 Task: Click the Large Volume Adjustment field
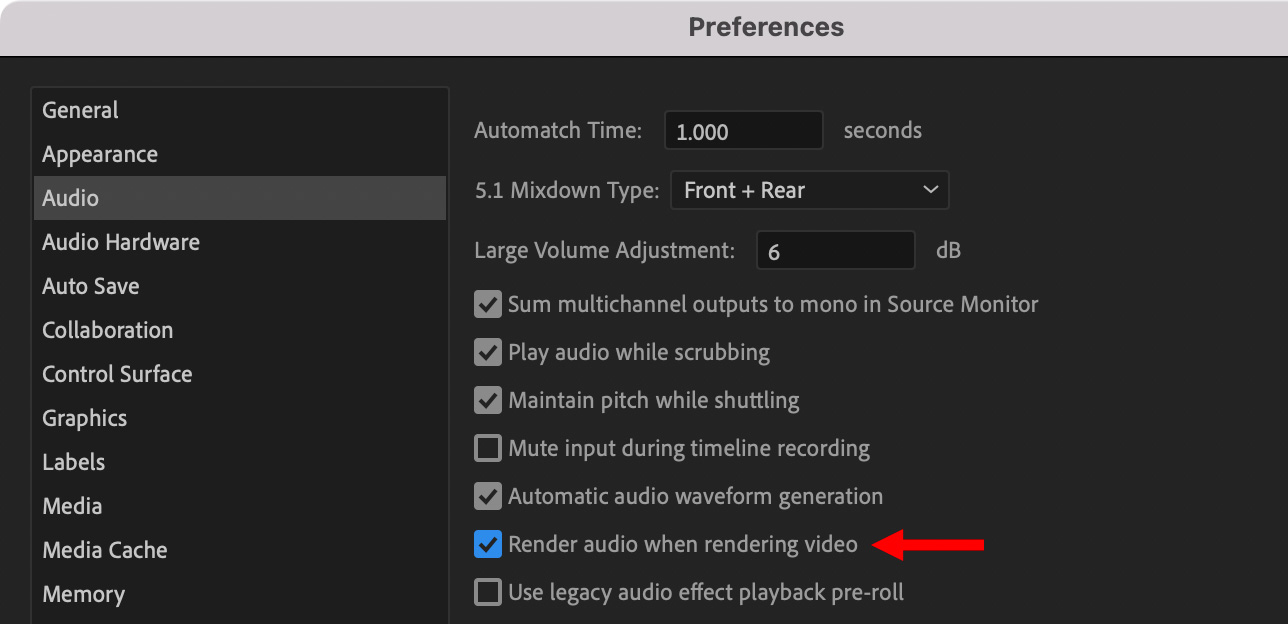click(x=835, y=250)
